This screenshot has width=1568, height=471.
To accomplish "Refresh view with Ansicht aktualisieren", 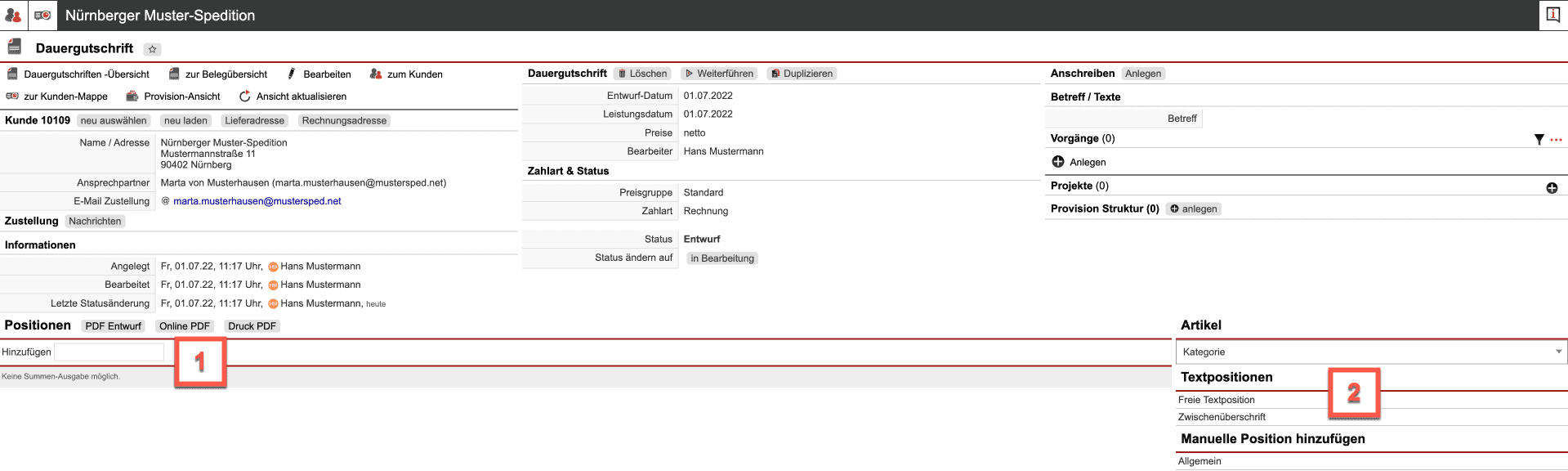I will point(293,96).
